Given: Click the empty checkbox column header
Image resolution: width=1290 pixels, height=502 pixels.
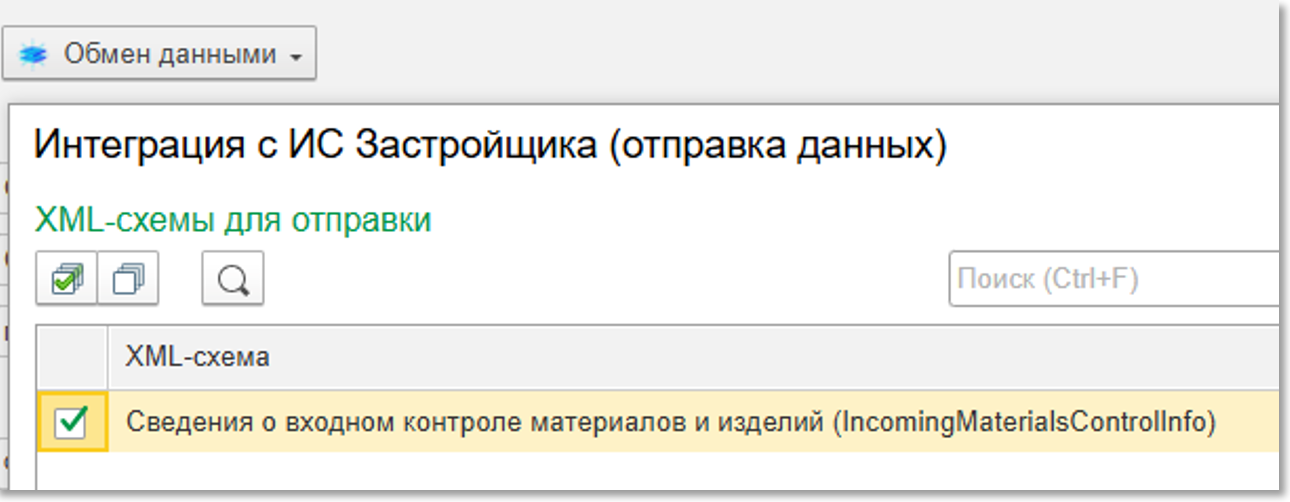Looking at the screenshot, I should [x=72, y=357].
